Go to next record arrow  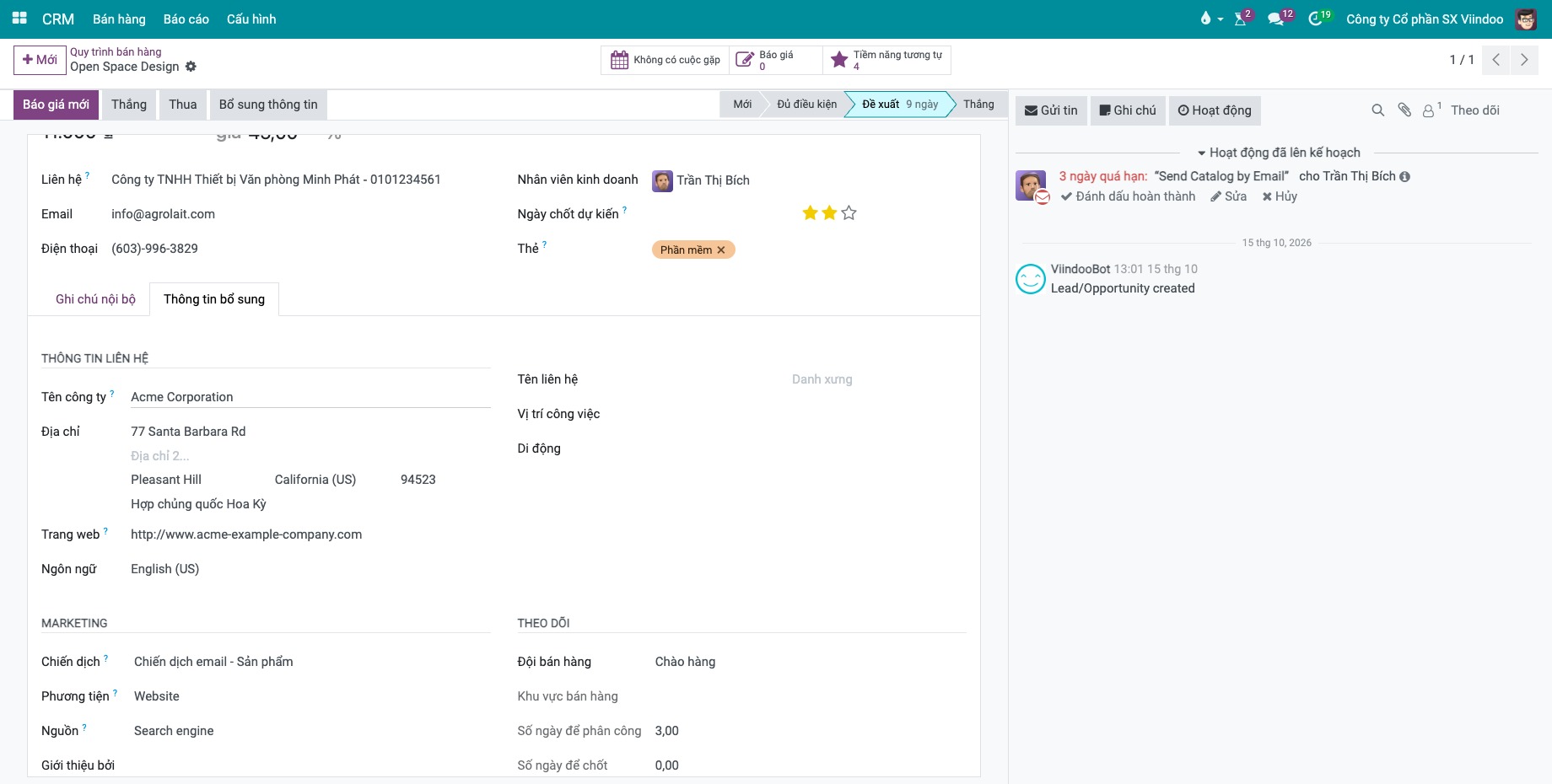1524,60
